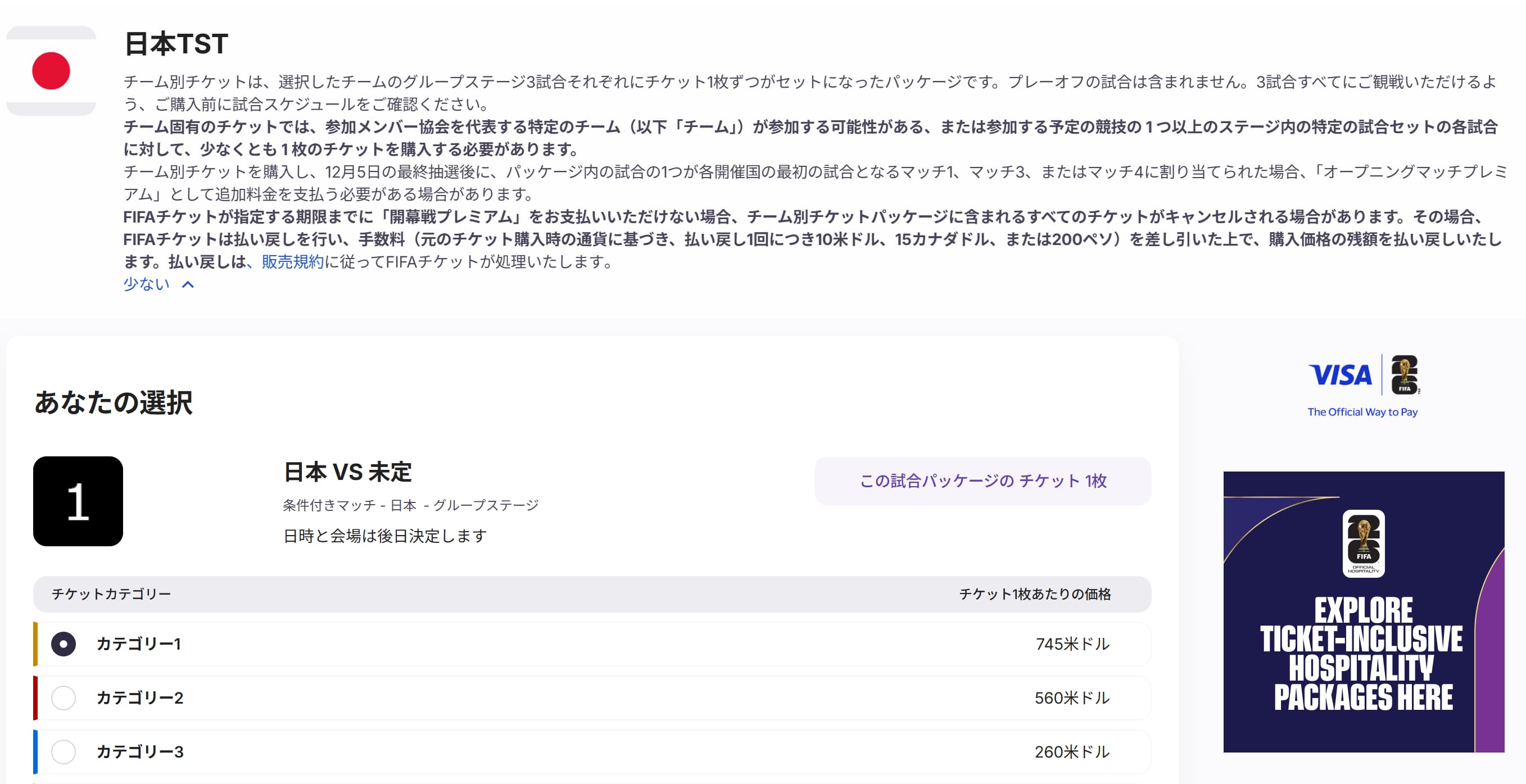Click the チケット1枚あたりの価格 column header
The height and width of the screenshot is (784, 1526).
pyautogui.click(x=1034, y=594)
